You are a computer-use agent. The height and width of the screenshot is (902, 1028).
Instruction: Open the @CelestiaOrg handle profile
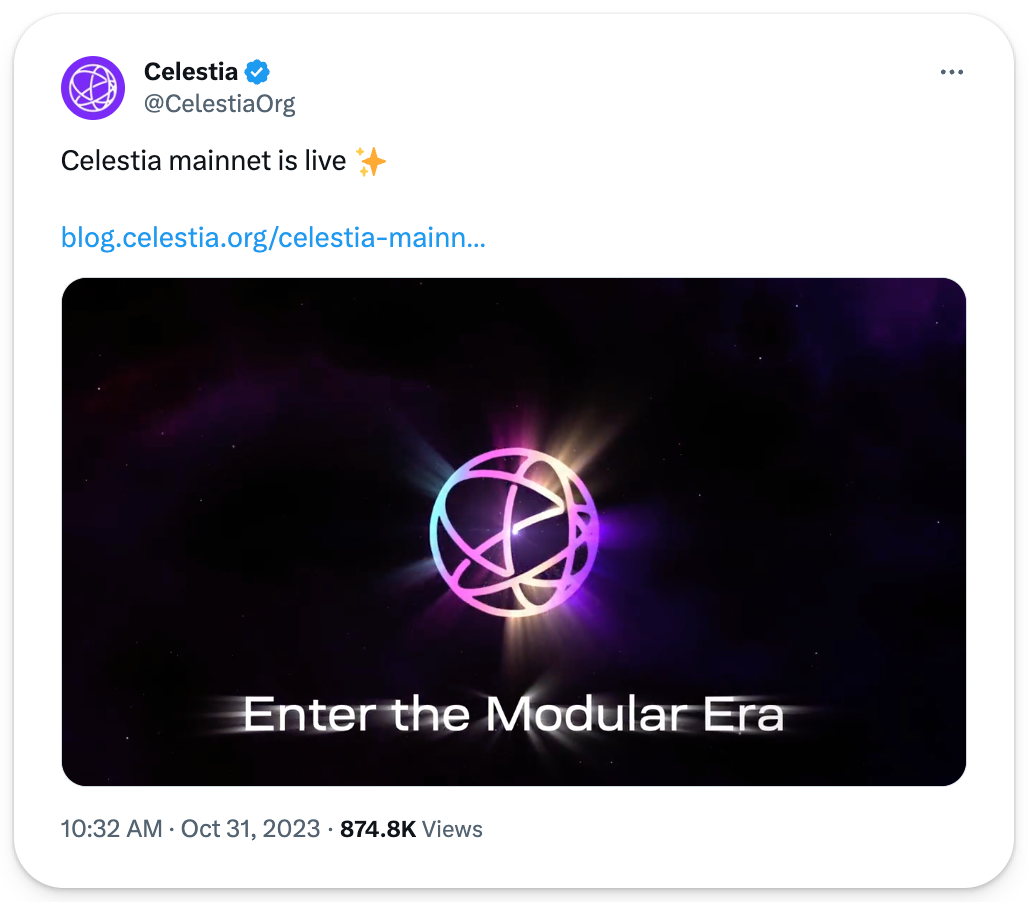point(220,103)
